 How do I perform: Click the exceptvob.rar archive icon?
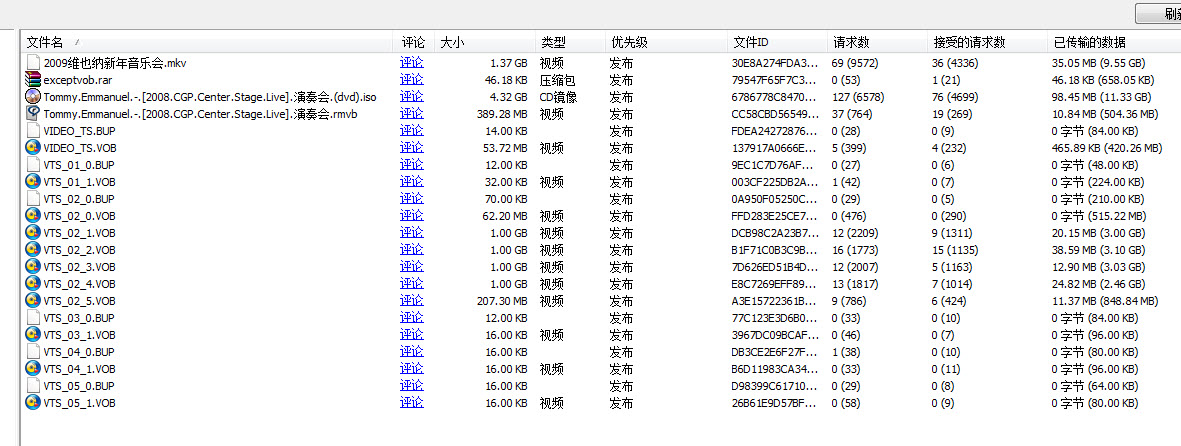(34, 80)
